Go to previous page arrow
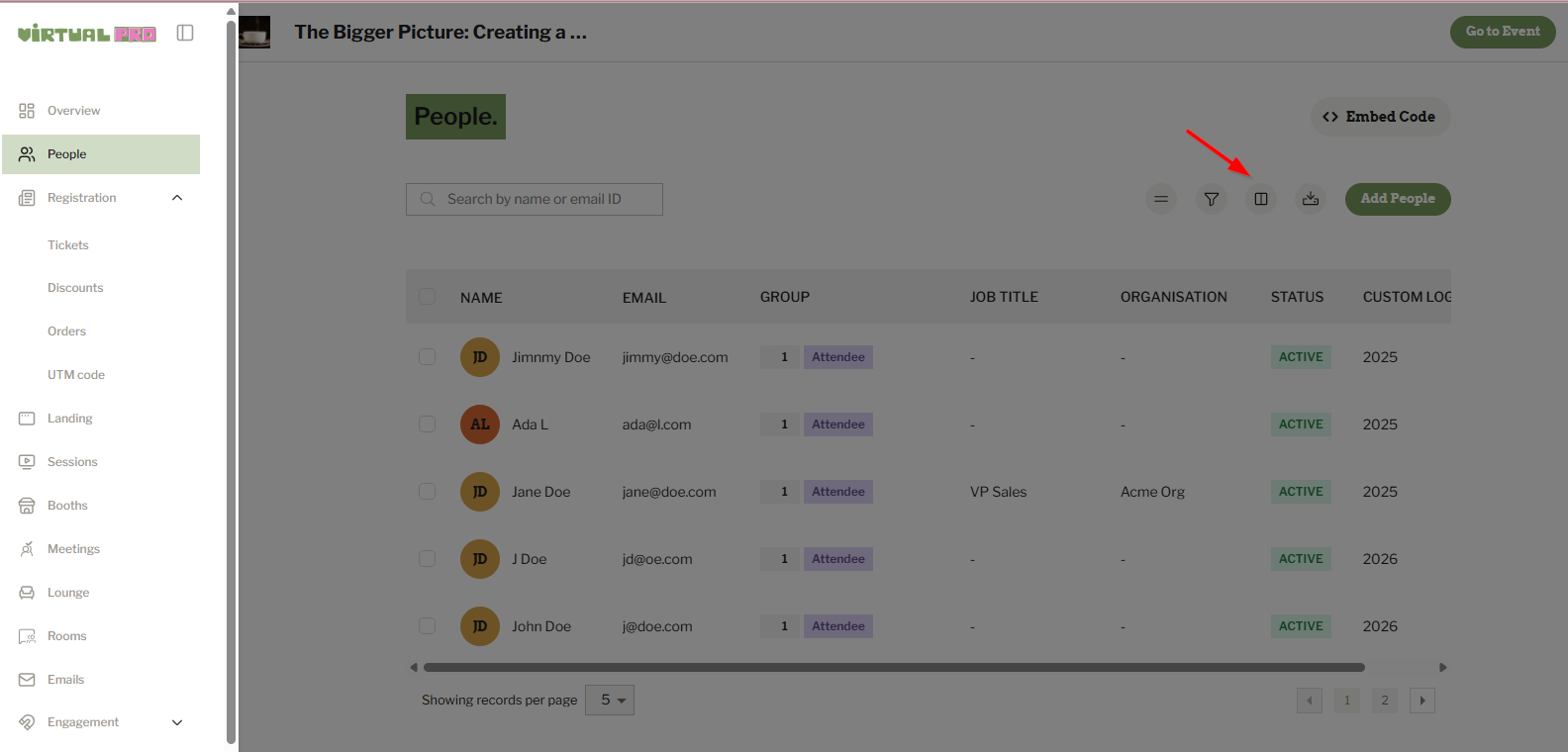This screenshot has height=752, width=1568. [1310, 701]
